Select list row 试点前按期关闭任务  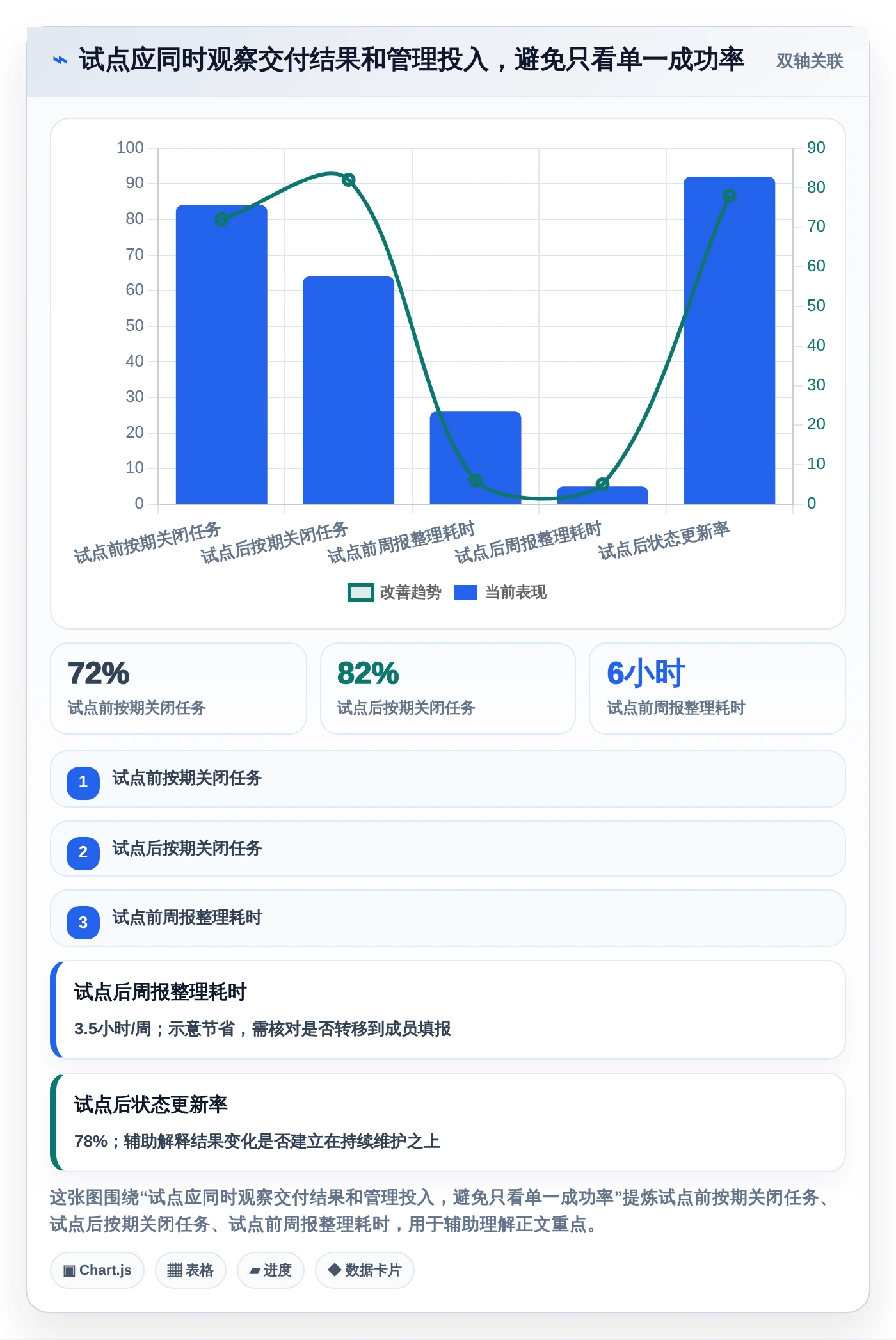coord(448,779)
